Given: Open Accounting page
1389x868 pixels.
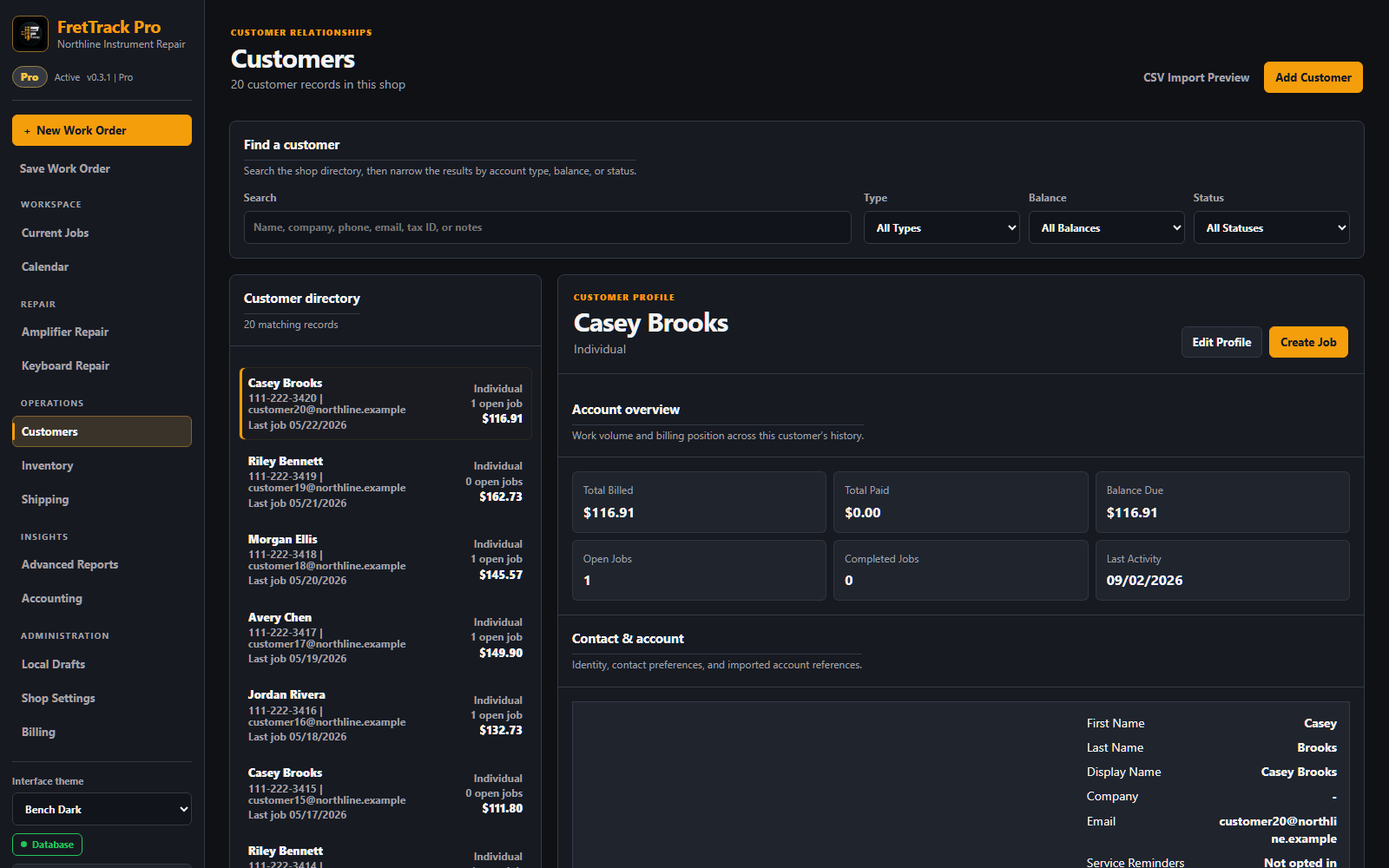Looking at the screenshot, I should pos(102,598).
